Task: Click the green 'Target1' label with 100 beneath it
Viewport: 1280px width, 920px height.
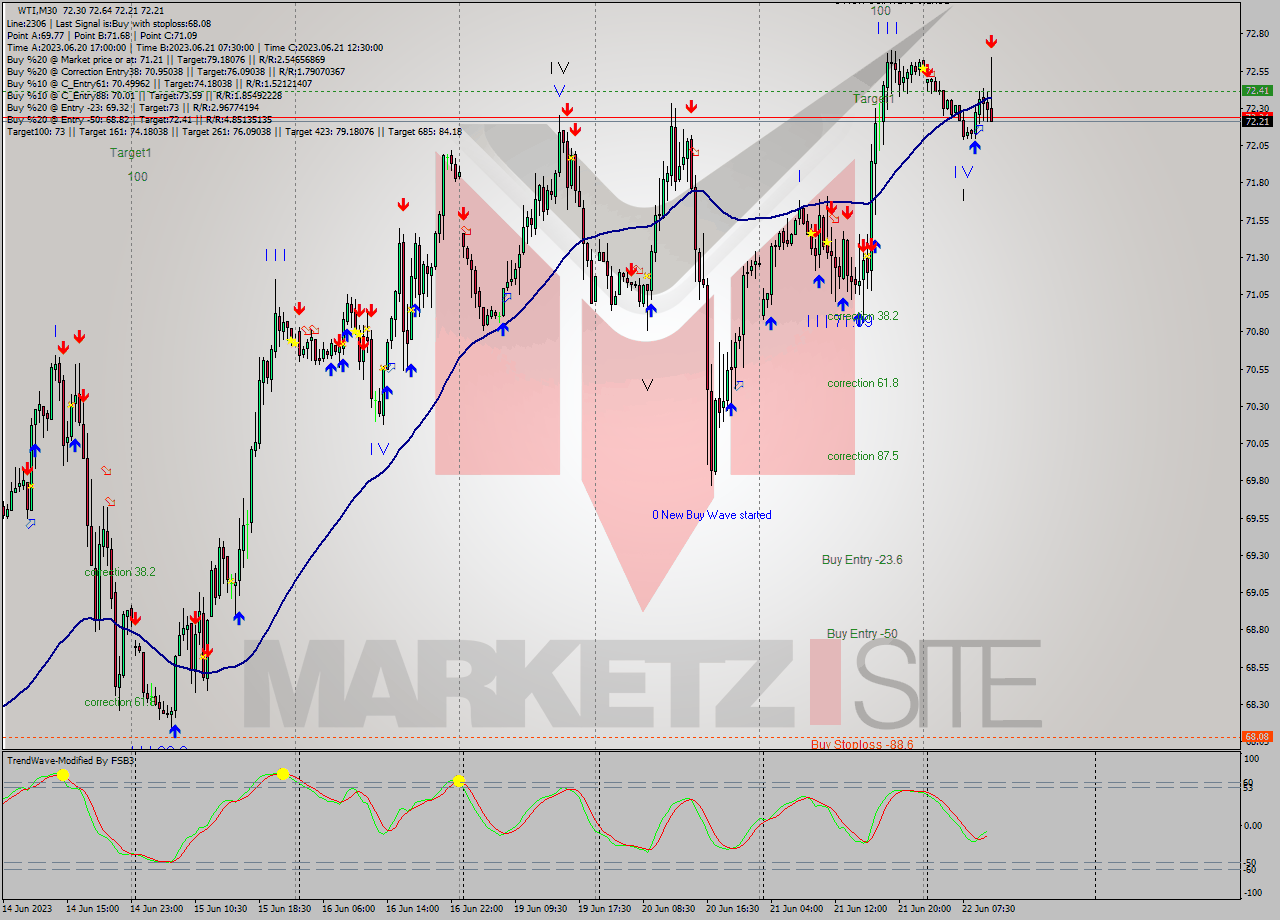Action: [x=131, y=153]
